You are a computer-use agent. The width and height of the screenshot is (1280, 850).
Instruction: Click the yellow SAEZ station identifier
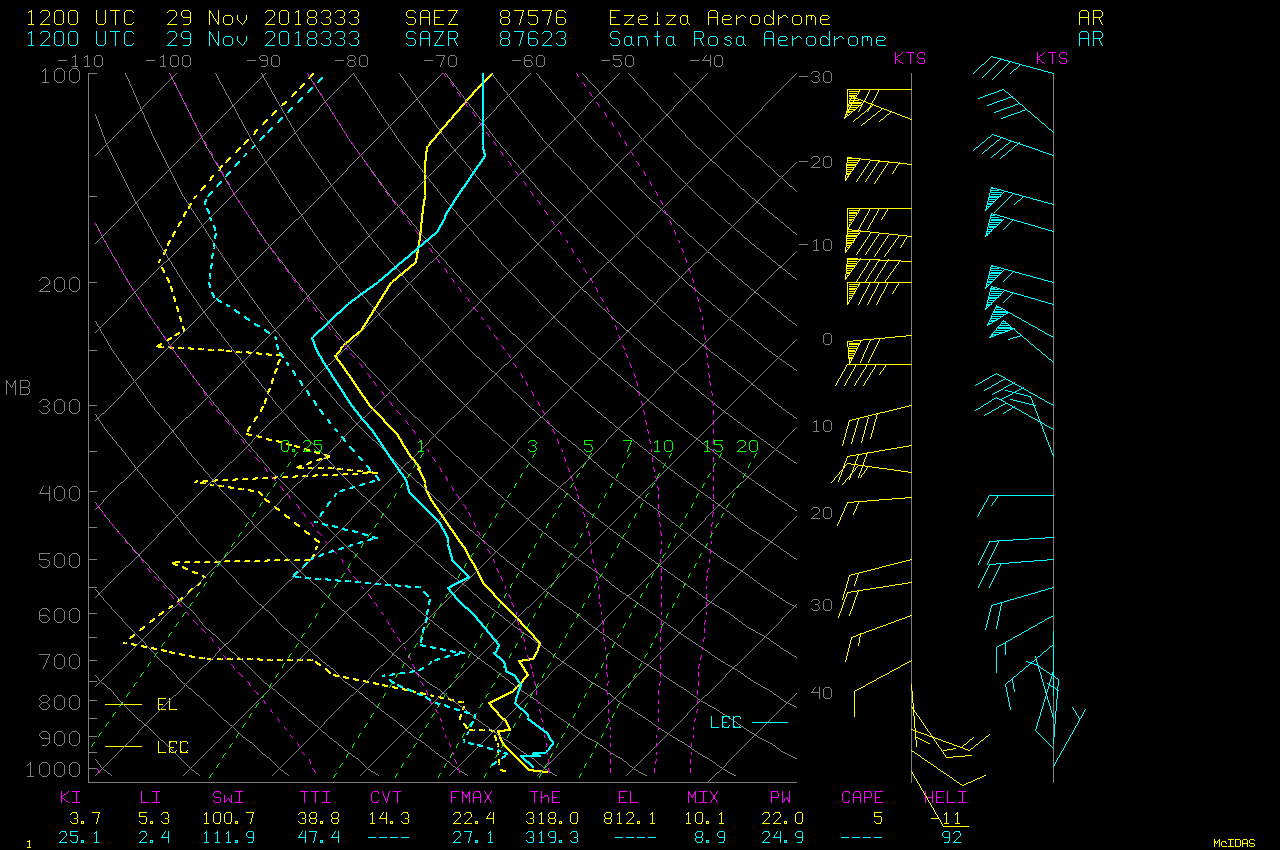[x=433, y=19]
